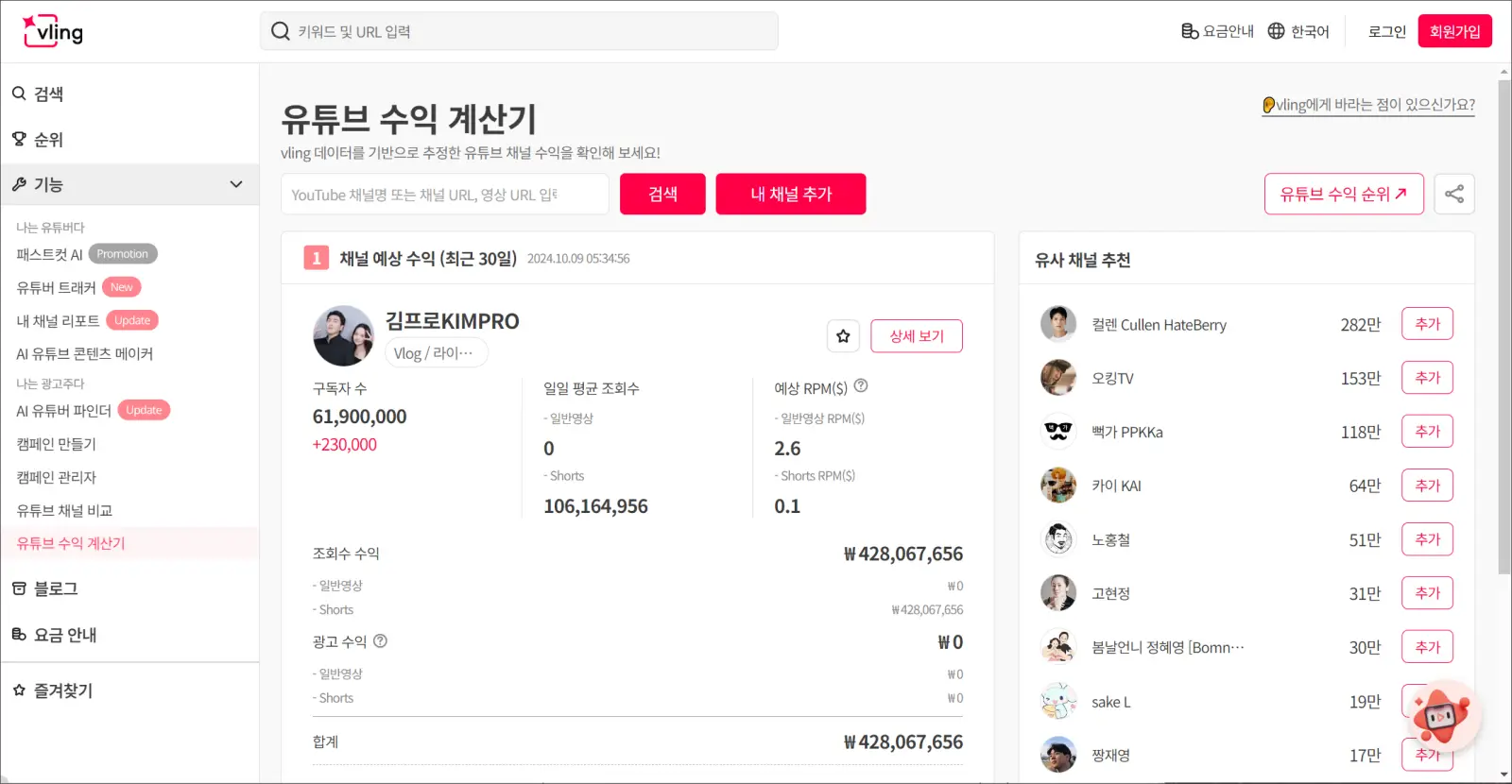This screenshot has height=784, width=1512.
Task: Open 유튜브 수익 순위 link button
Action: click(1344, 194)
